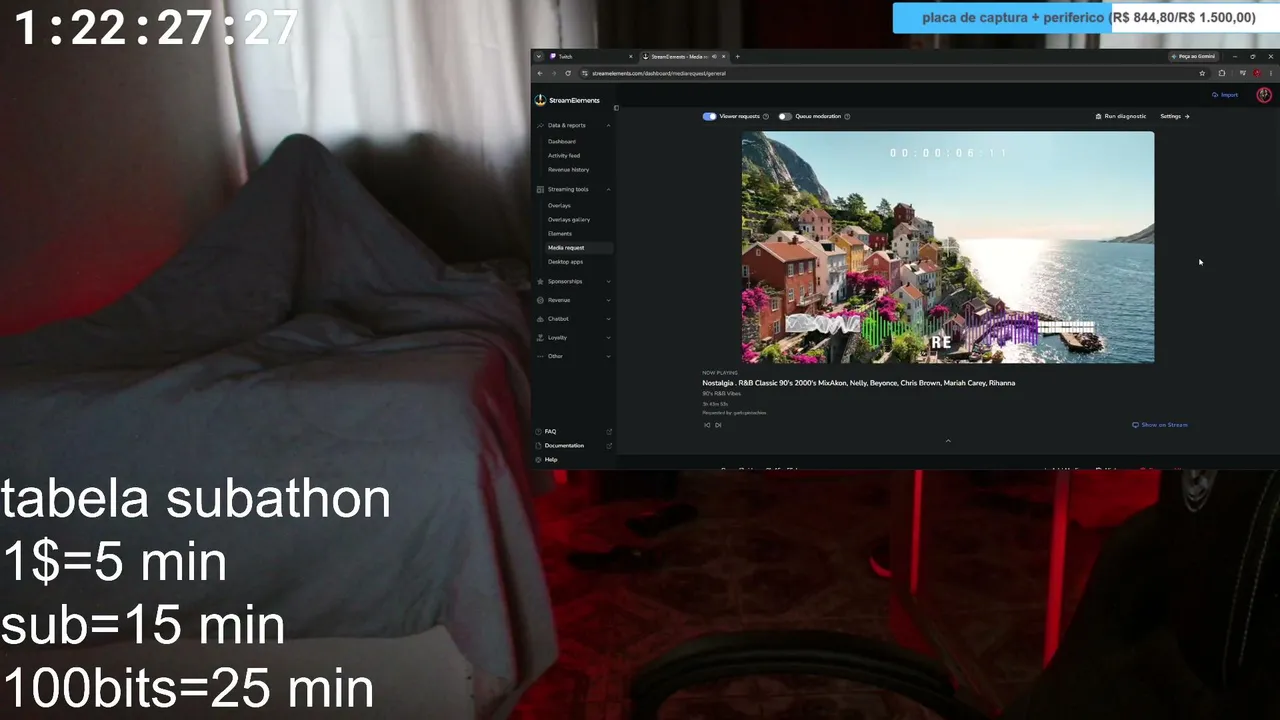Collapse the Data & reports section
Image resolution: width=1280 pixels, height=720 pixels.
(x=609, y=125)
